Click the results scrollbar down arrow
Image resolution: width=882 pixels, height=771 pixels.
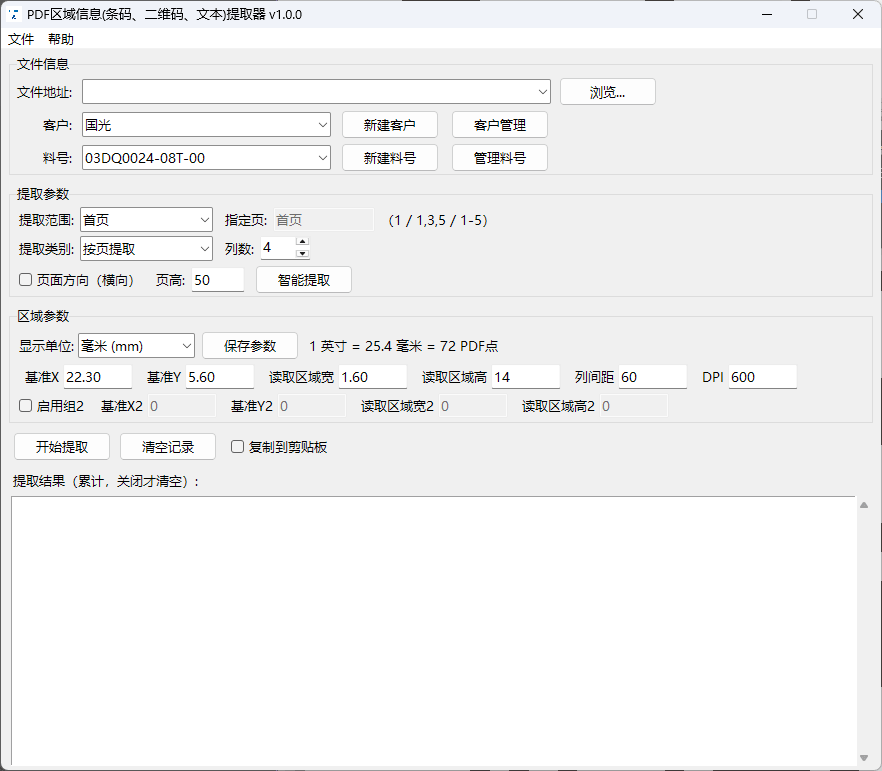(x=864, y=758)
